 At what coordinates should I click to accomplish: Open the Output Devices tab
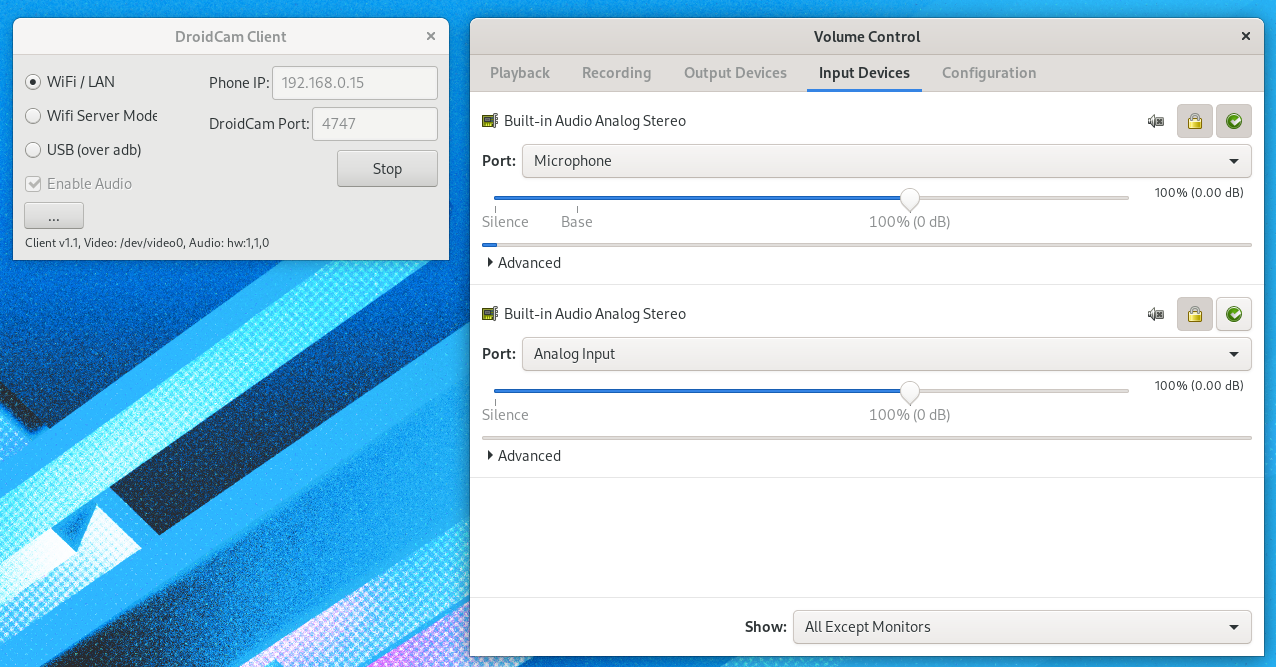[735, 73]
